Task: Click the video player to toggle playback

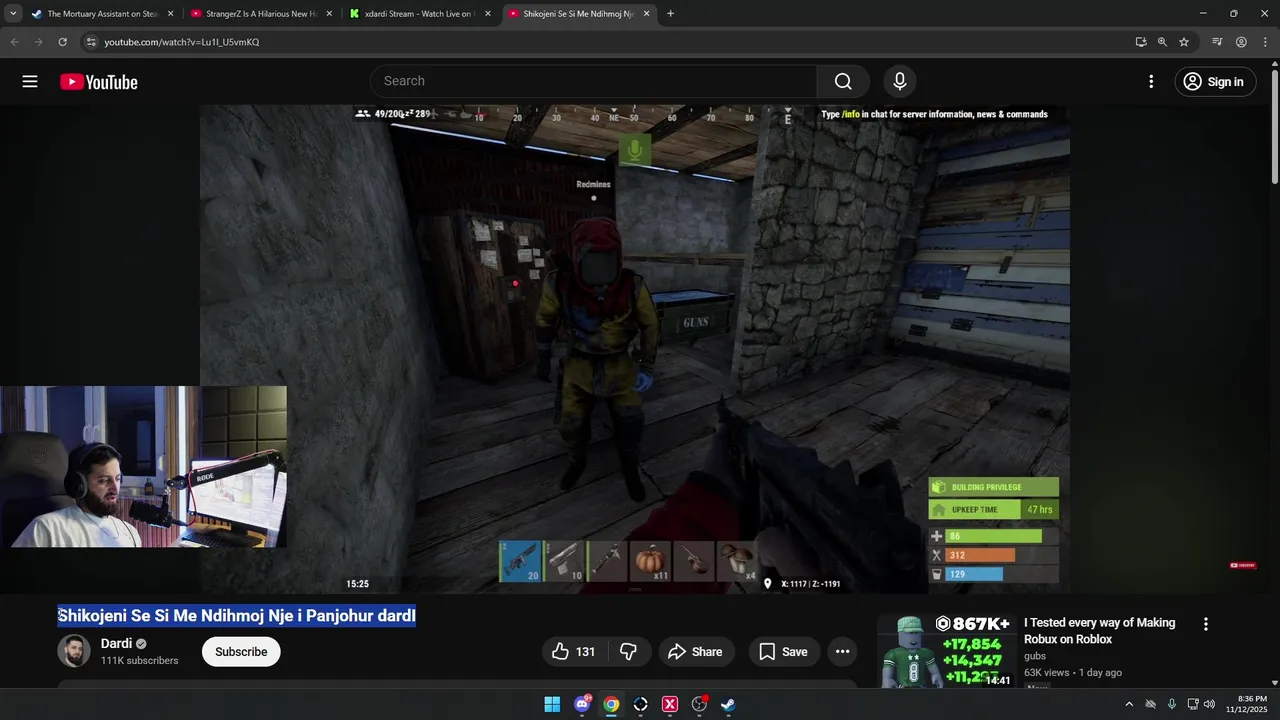Action: point(635,349)
